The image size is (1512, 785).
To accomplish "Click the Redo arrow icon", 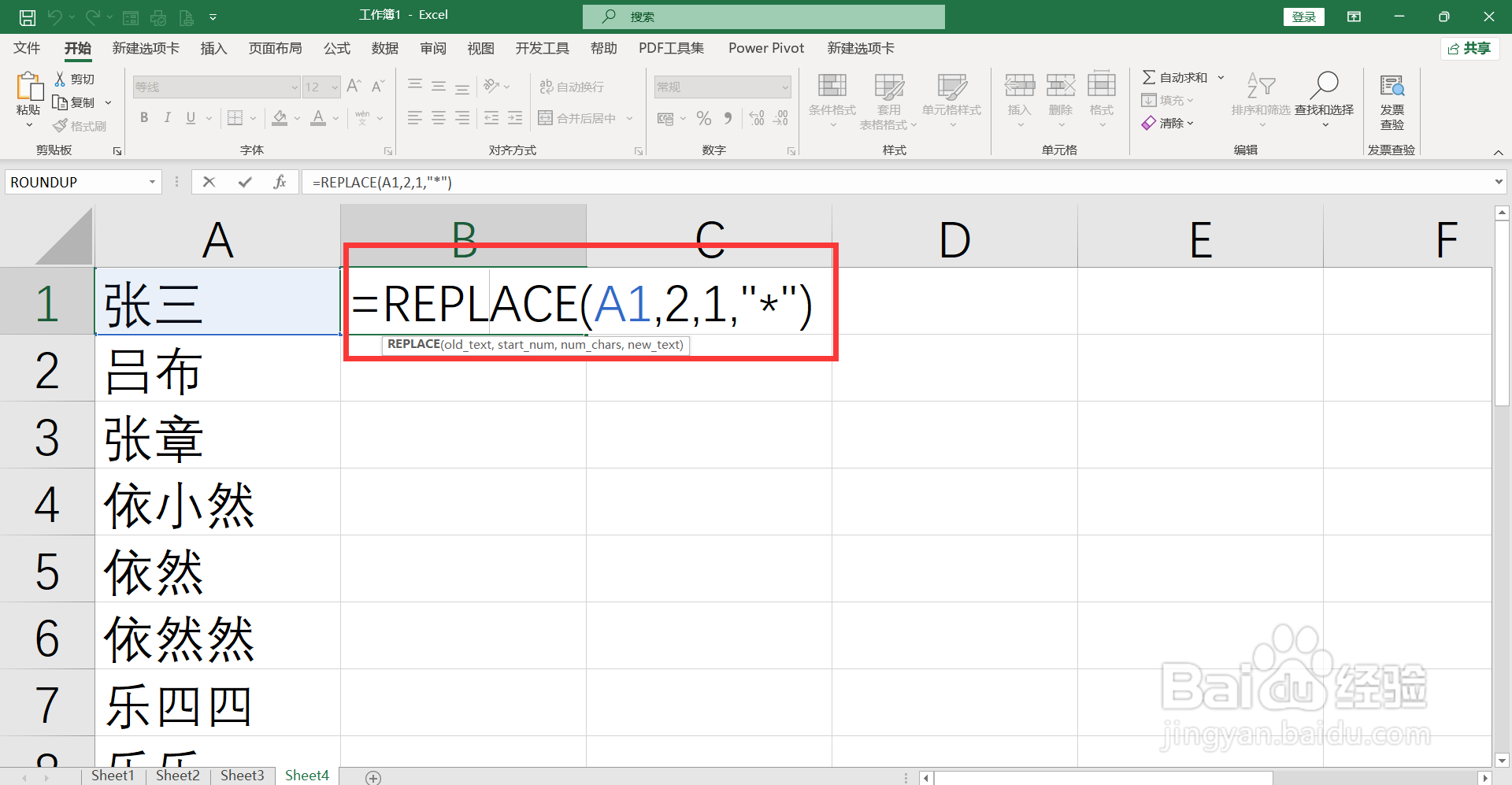I will (93, 17).
